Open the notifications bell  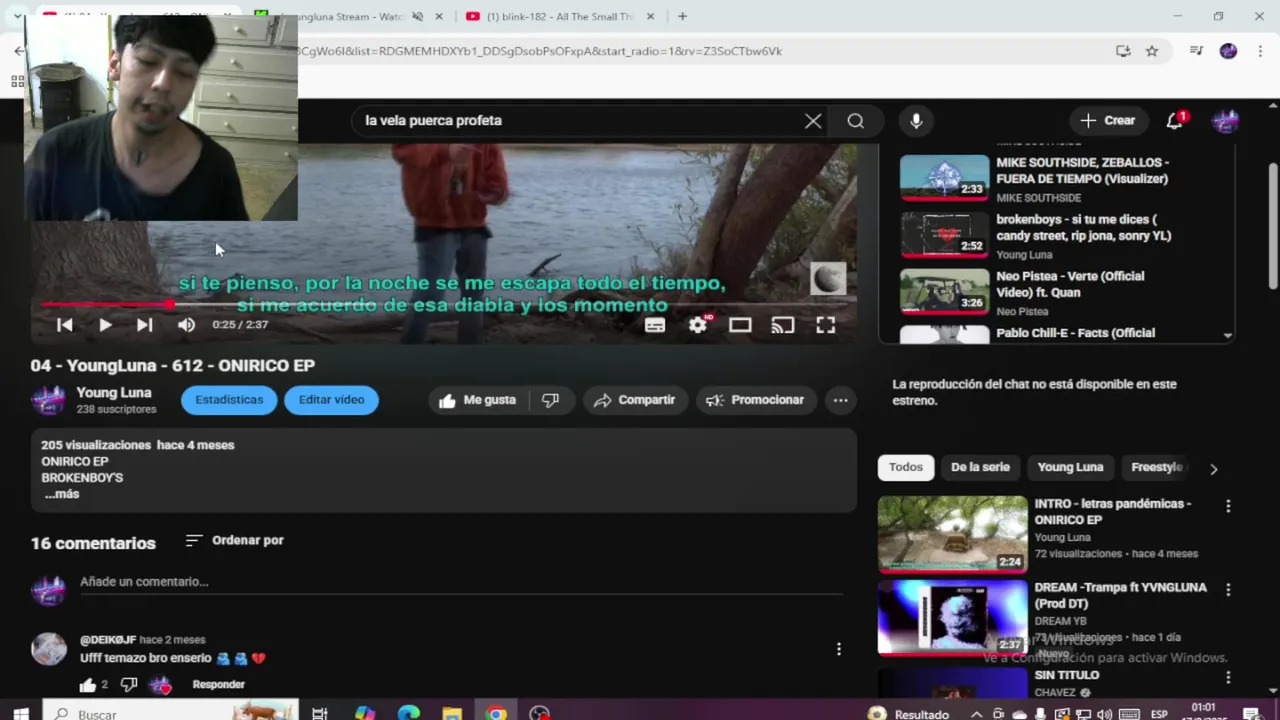[x=1175, y=121]
